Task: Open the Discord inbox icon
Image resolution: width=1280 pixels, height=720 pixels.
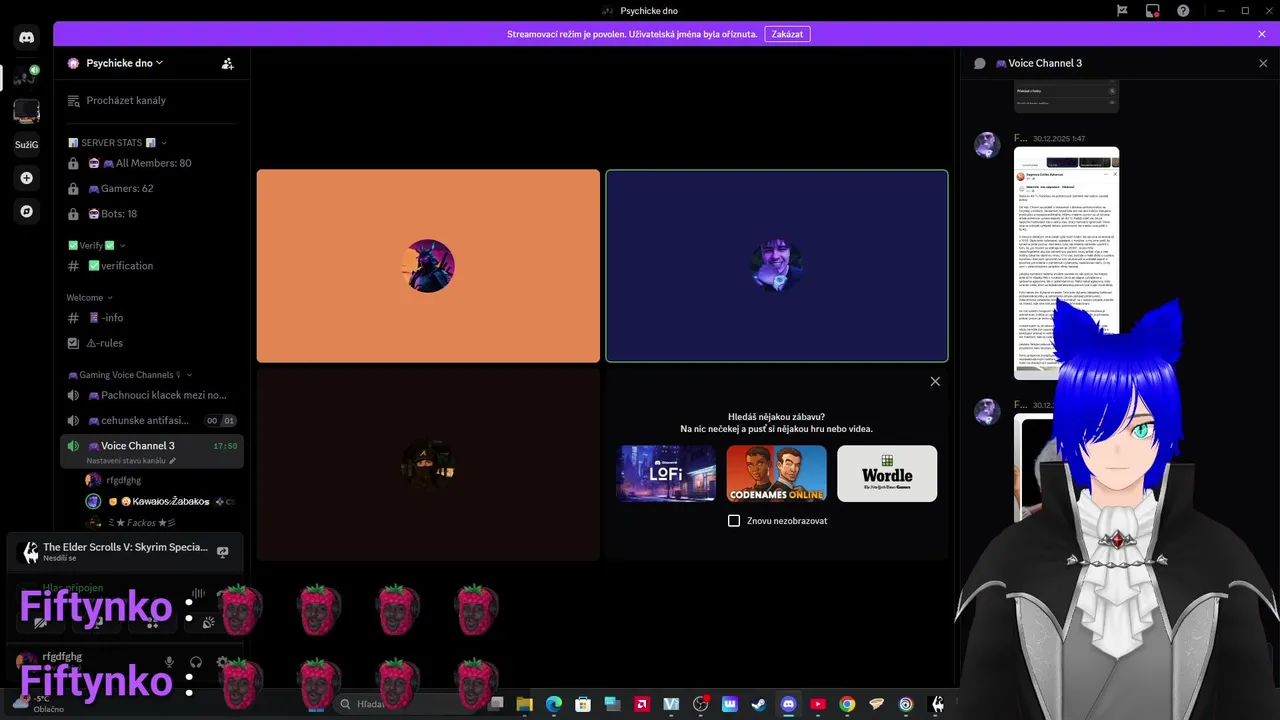Action: tap(1152, 11)
